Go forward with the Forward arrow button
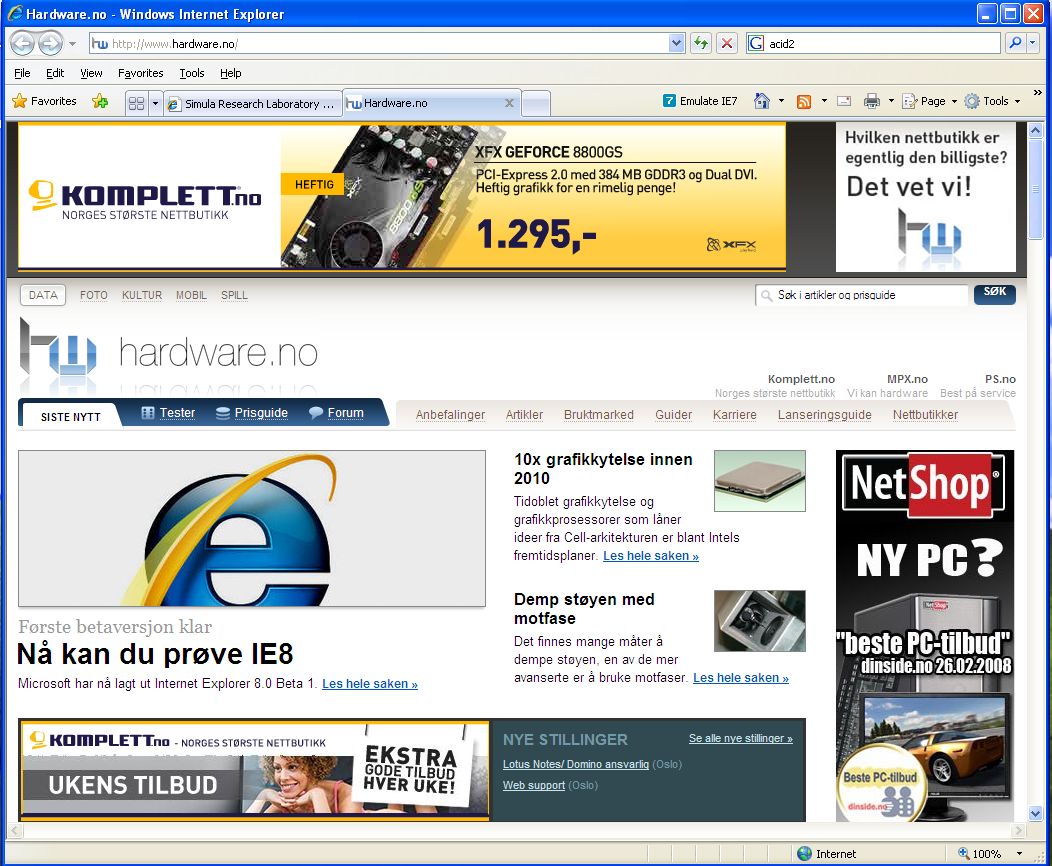The height and width of the screenshot is (866, 1052). click(x=50, y=44)
